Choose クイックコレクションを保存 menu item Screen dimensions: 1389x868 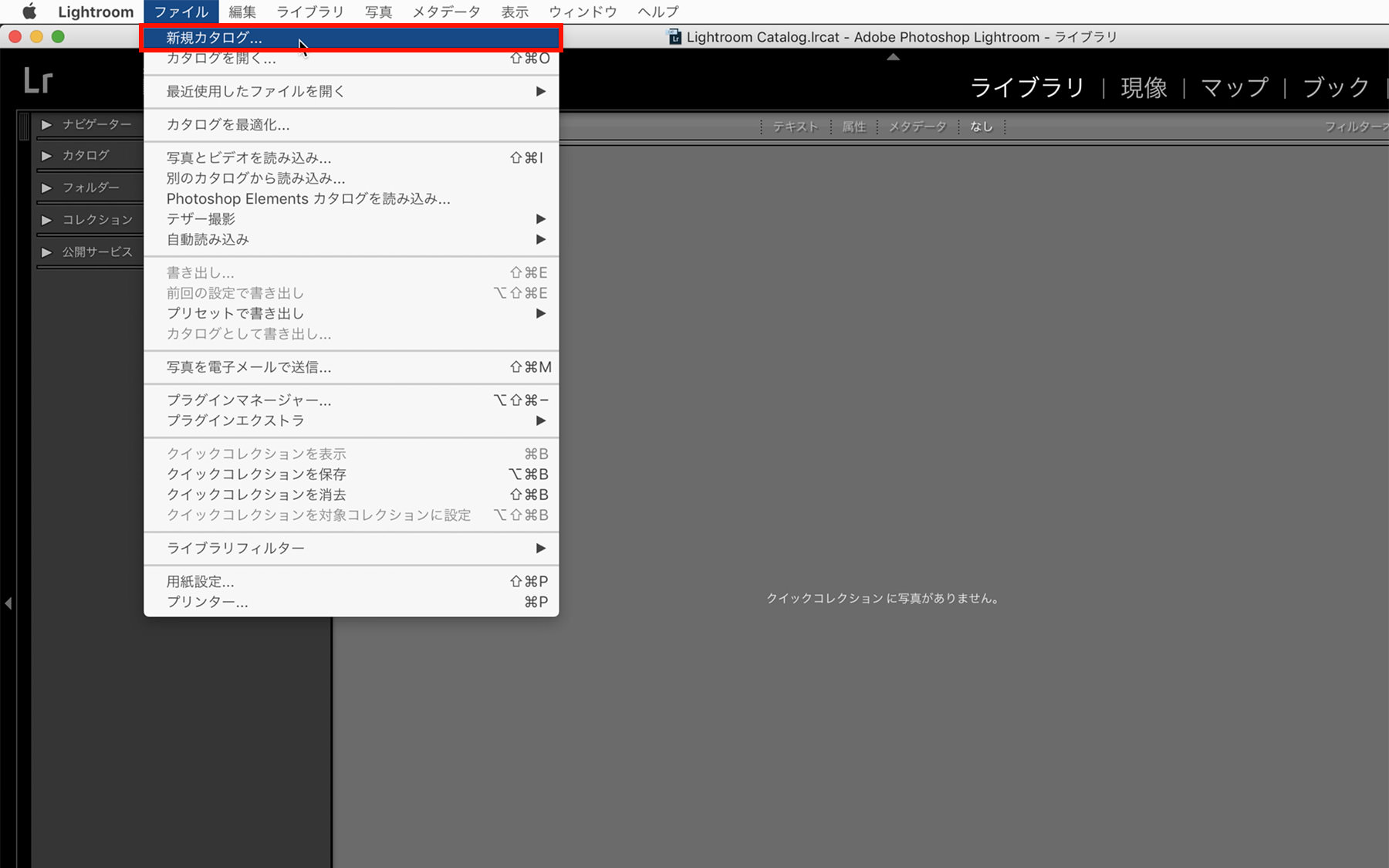pos(351,475)
